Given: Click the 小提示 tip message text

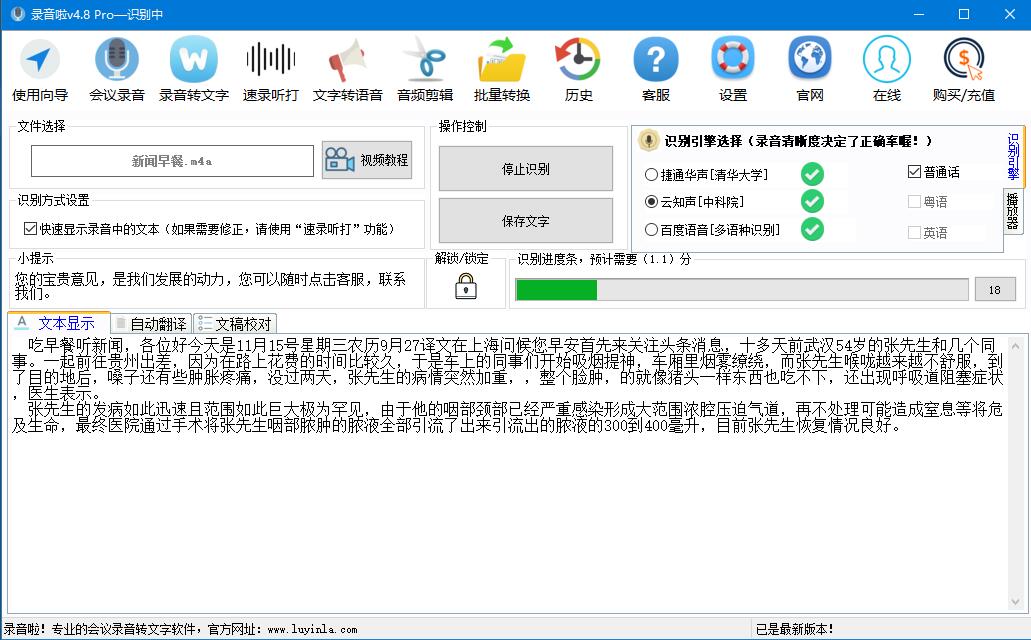Looking at the screenshot, I should coord(210,286).
